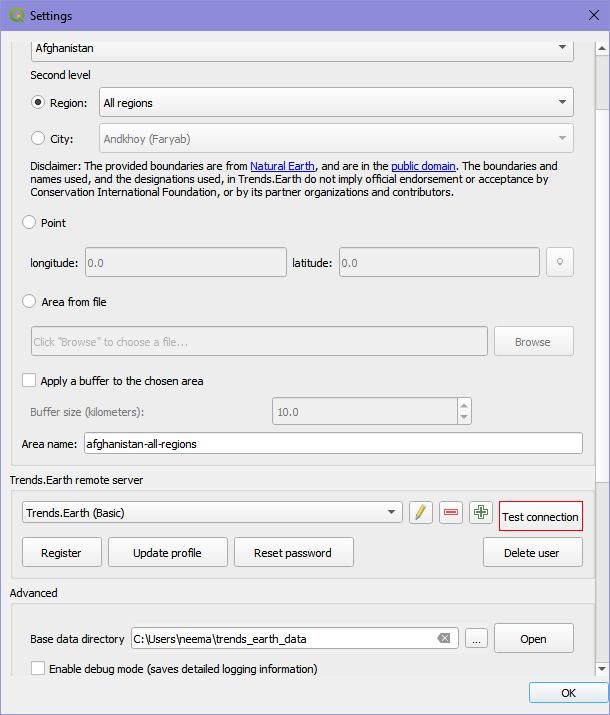Open the base data directory folder
Image resolution: width=610 pixels, height=715 pixels.
click(533, 638)
